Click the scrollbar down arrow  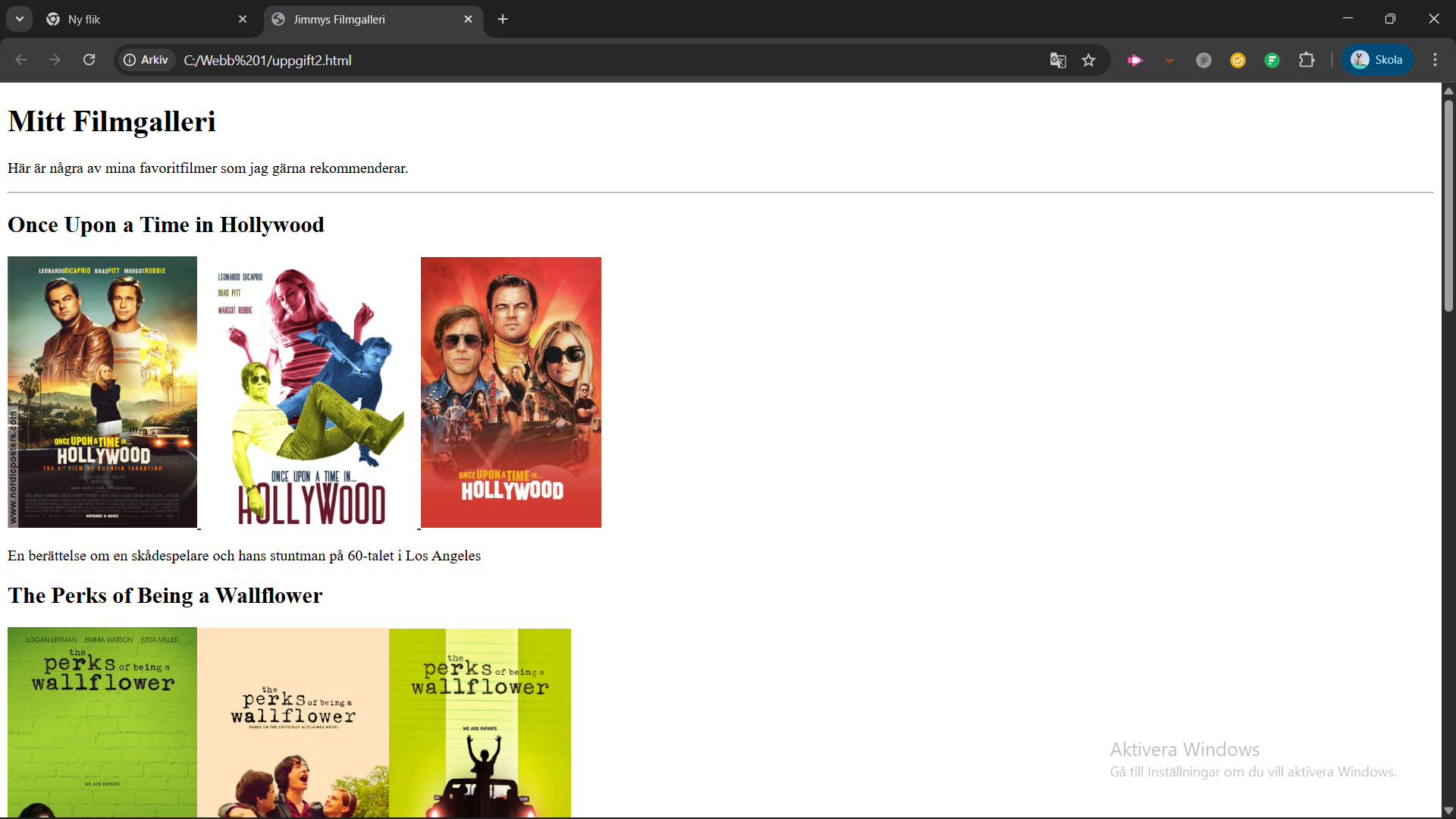pyautogui.click(x=1448, y=811)
